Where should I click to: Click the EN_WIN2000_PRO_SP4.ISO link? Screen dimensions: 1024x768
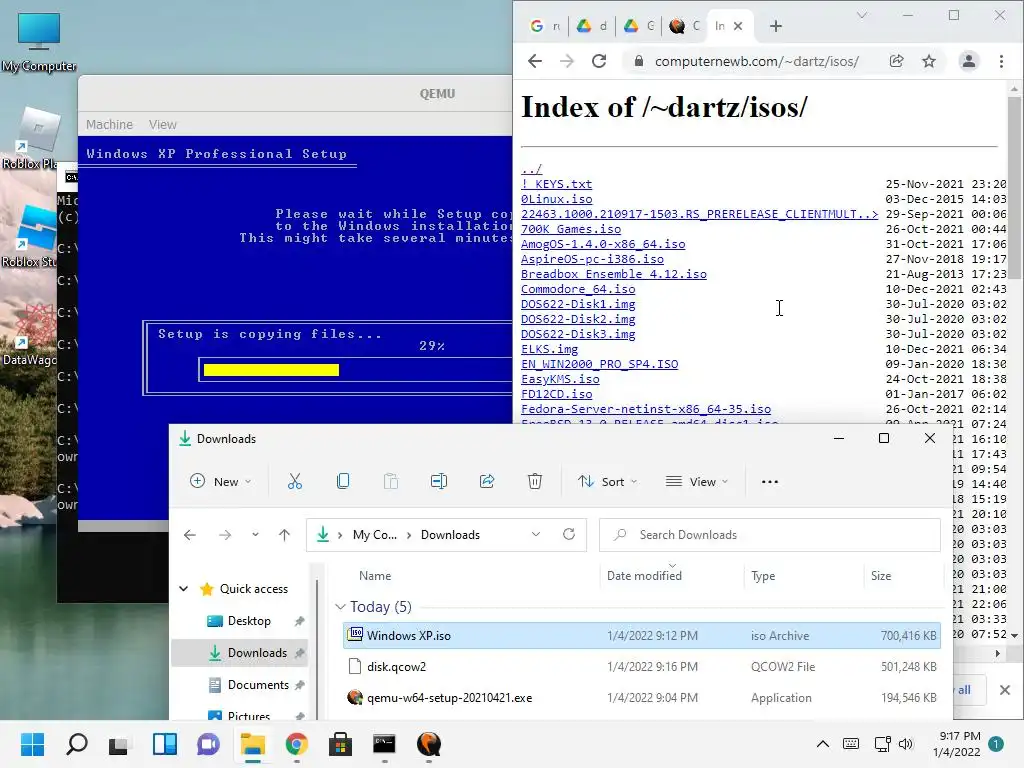click(x=600, y=364)
